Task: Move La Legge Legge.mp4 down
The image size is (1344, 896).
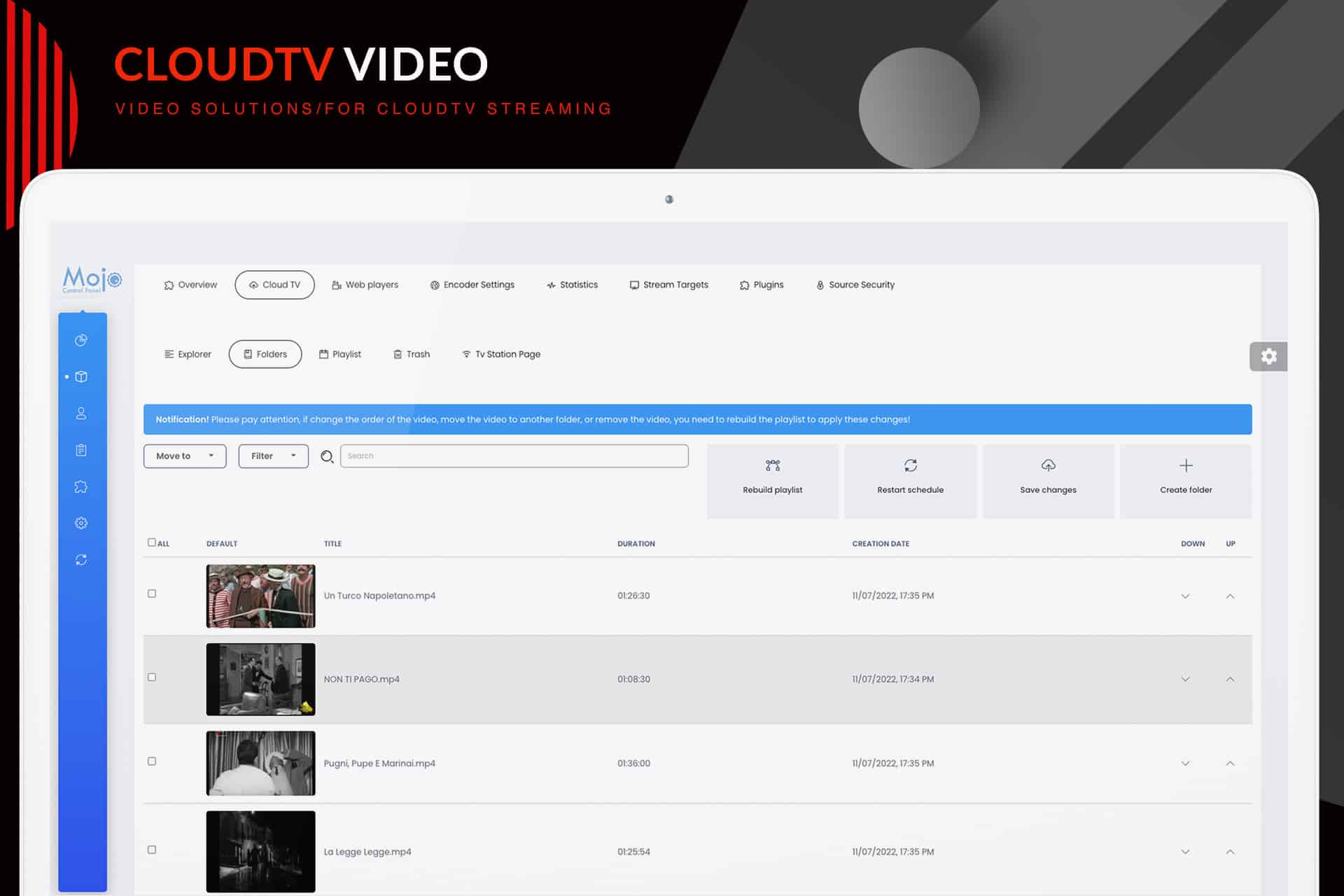Action: click(1185, 852)
